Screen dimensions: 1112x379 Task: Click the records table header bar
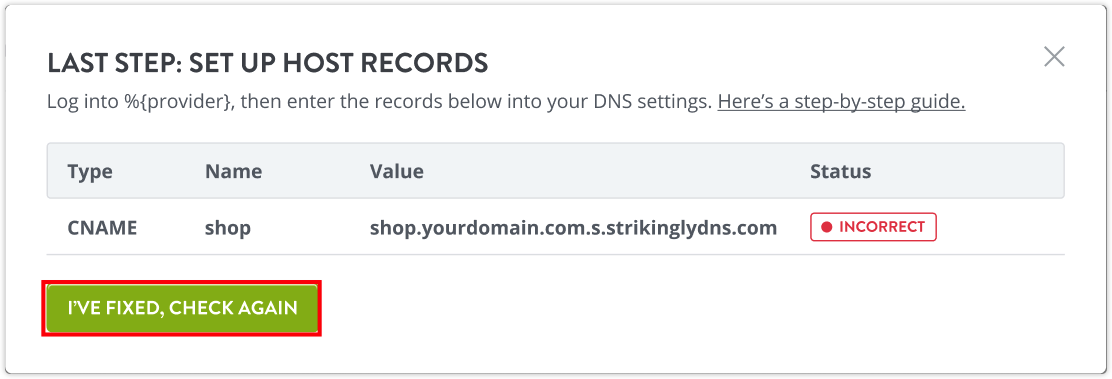click(555, 171)
